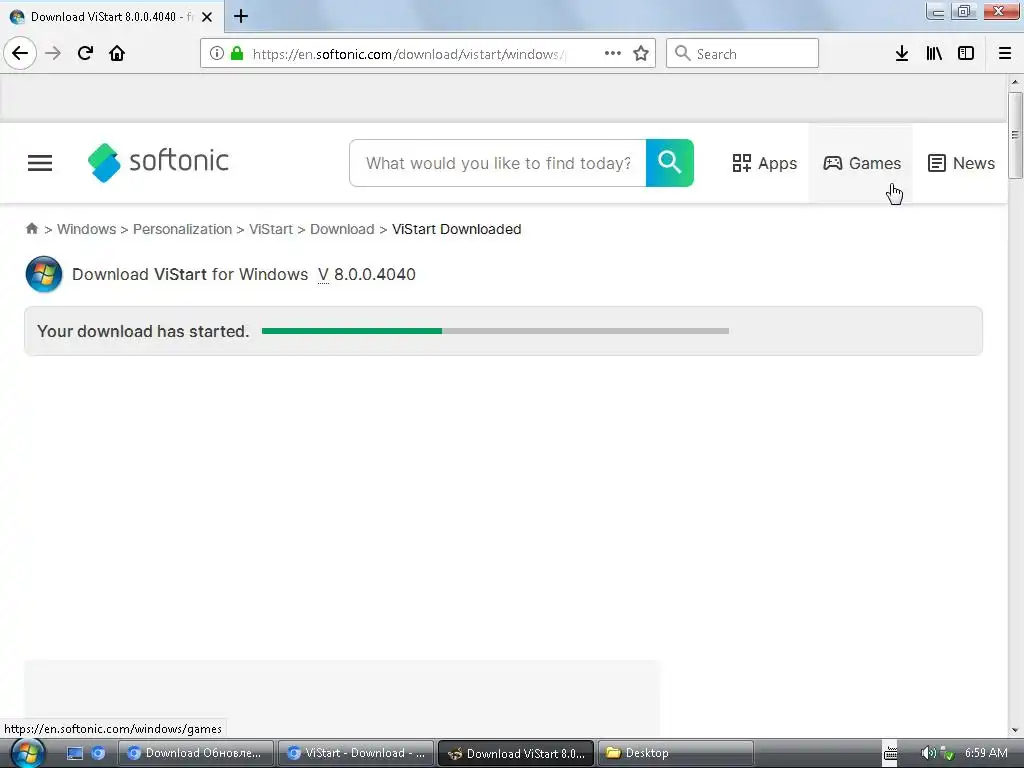Switch to 'Download Обновле...' taskbar window
The height and width of the screenshot is (768, 1024).
point(196,753)
